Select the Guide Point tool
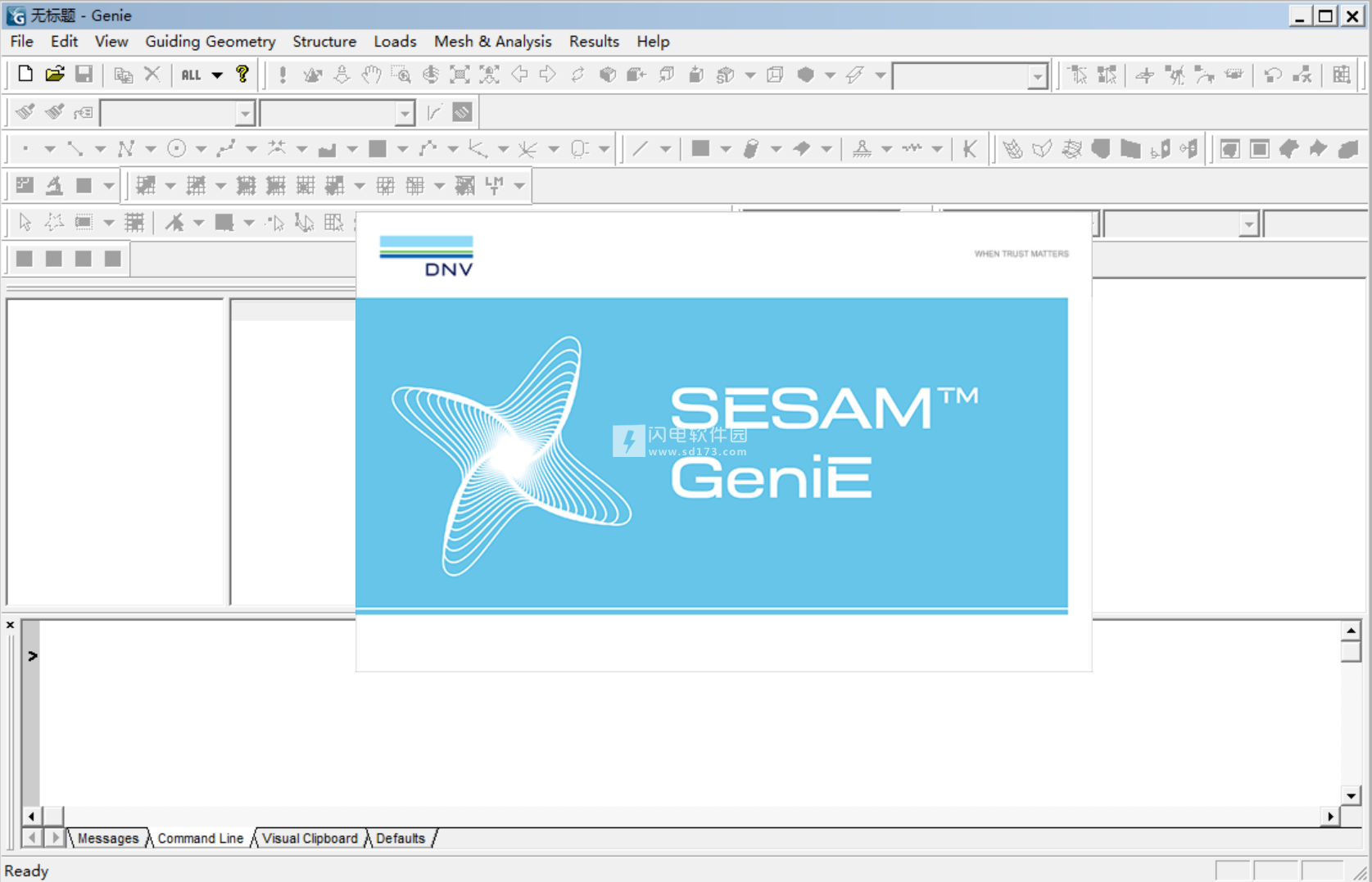This screenshot has height=882, width=1372. 25,148
